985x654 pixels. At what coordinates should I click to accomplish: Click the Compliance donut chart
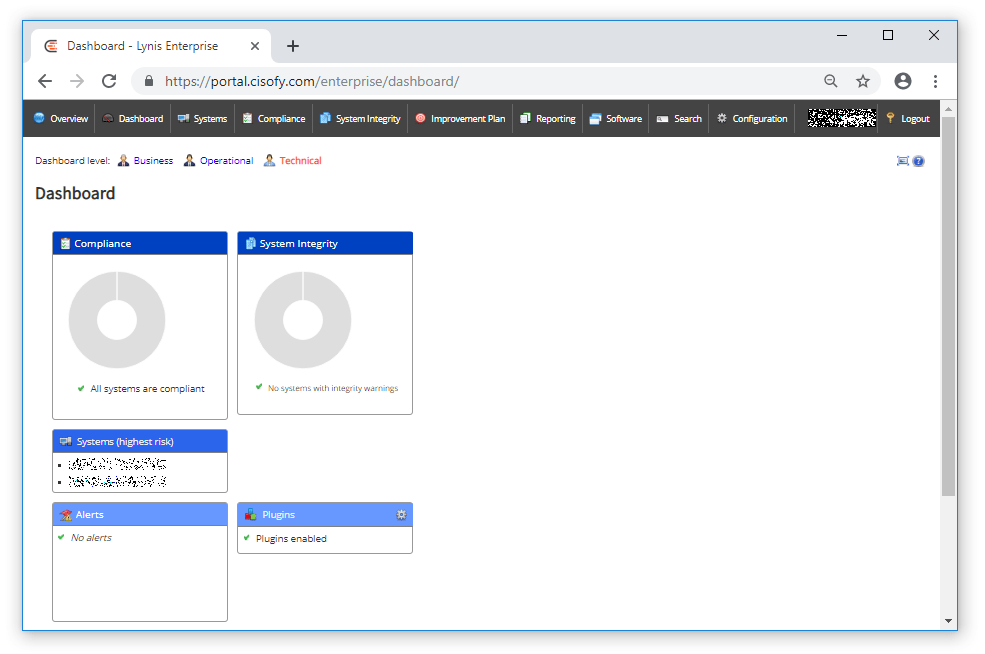pyautogui.click(x=117, y=320)
